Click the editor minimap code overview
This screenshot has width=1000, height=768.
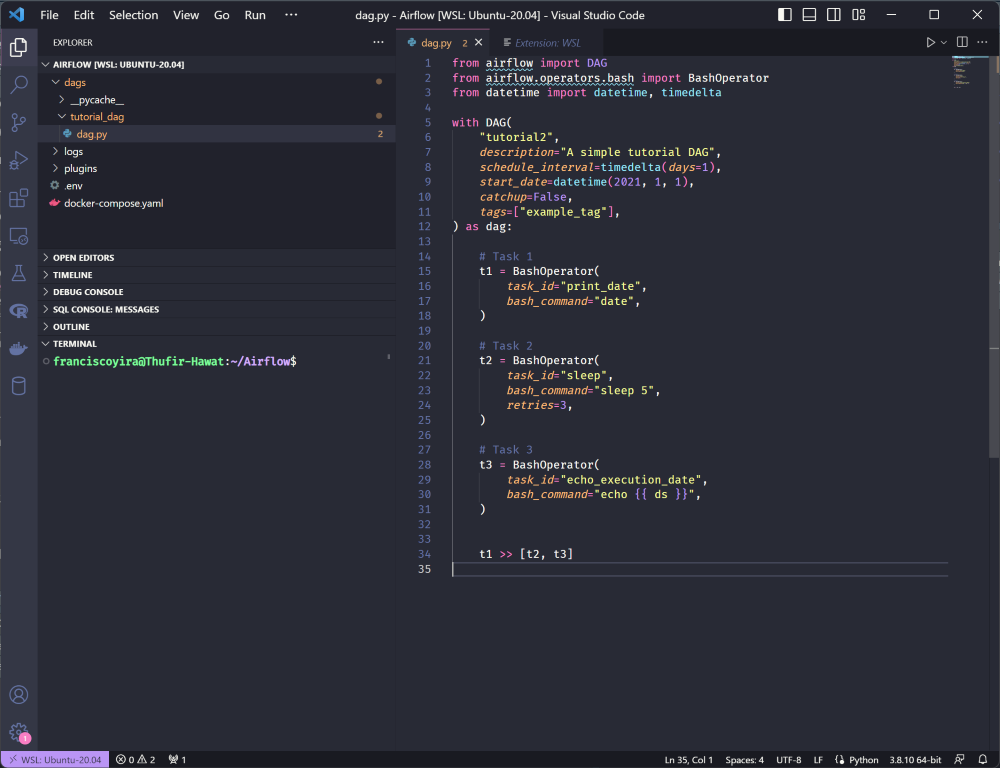pyautogui.click(x=966, y=72)
